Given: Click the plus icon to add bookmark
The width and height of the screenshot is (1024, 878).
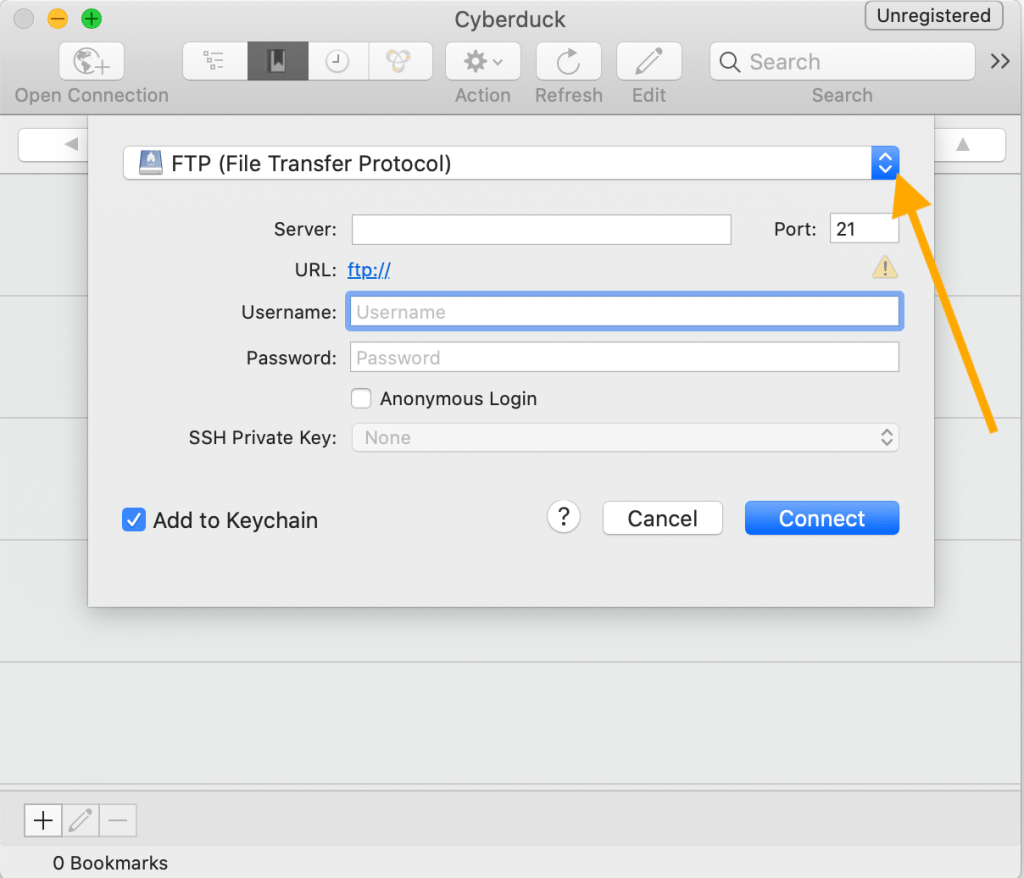Looking at the screenshot, I should coord(43,820).
